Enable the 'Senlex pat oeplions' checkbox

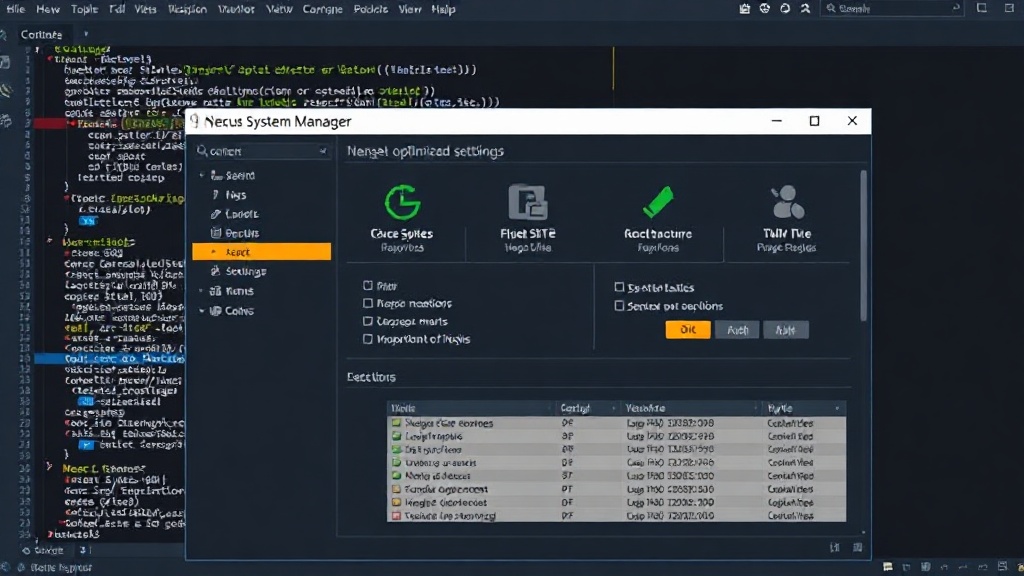pos(619,305)
